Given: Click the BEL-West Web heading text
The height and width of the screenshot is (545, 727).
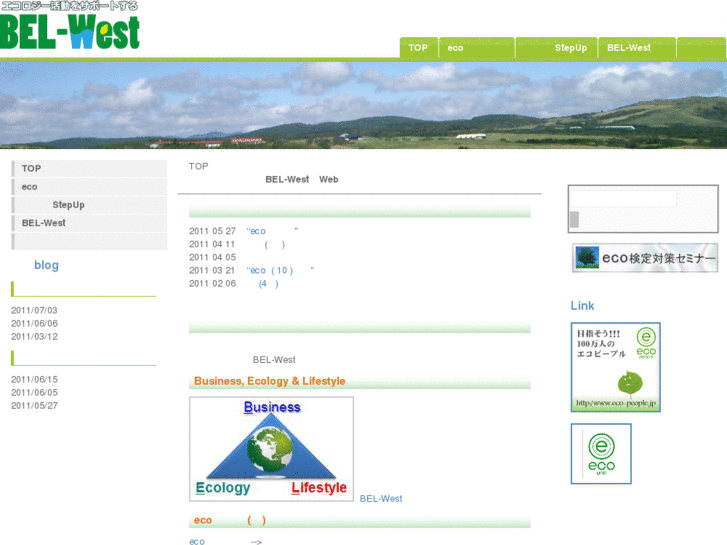Looking at the screenshot, I should point(302,180).
